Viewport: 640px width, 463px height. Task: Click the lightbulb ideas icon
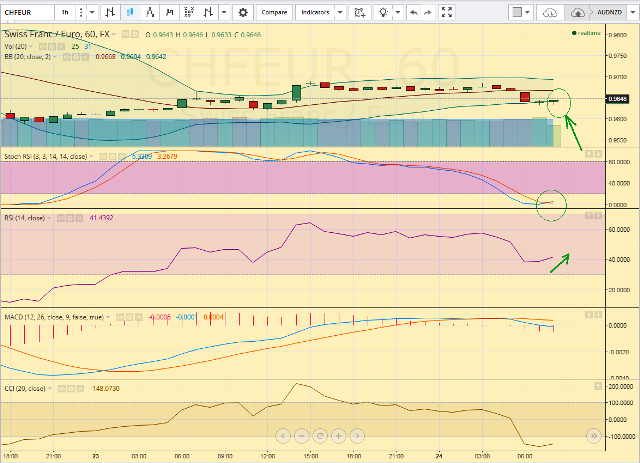coord(384,13)
